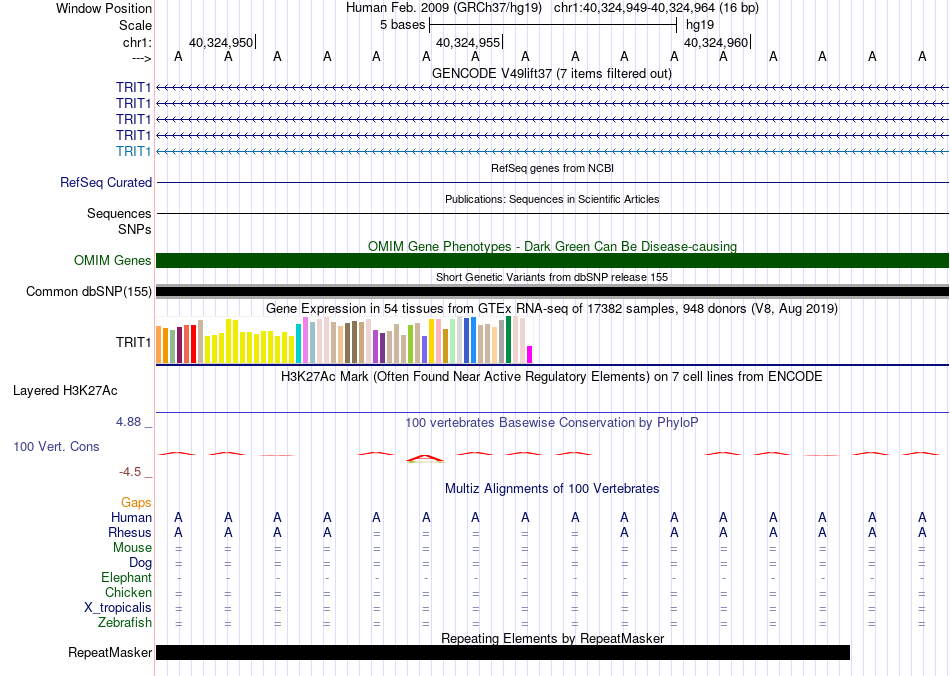Click the light-blue TRIT1 transcript label
950x676 pixels.
[134, 151]
